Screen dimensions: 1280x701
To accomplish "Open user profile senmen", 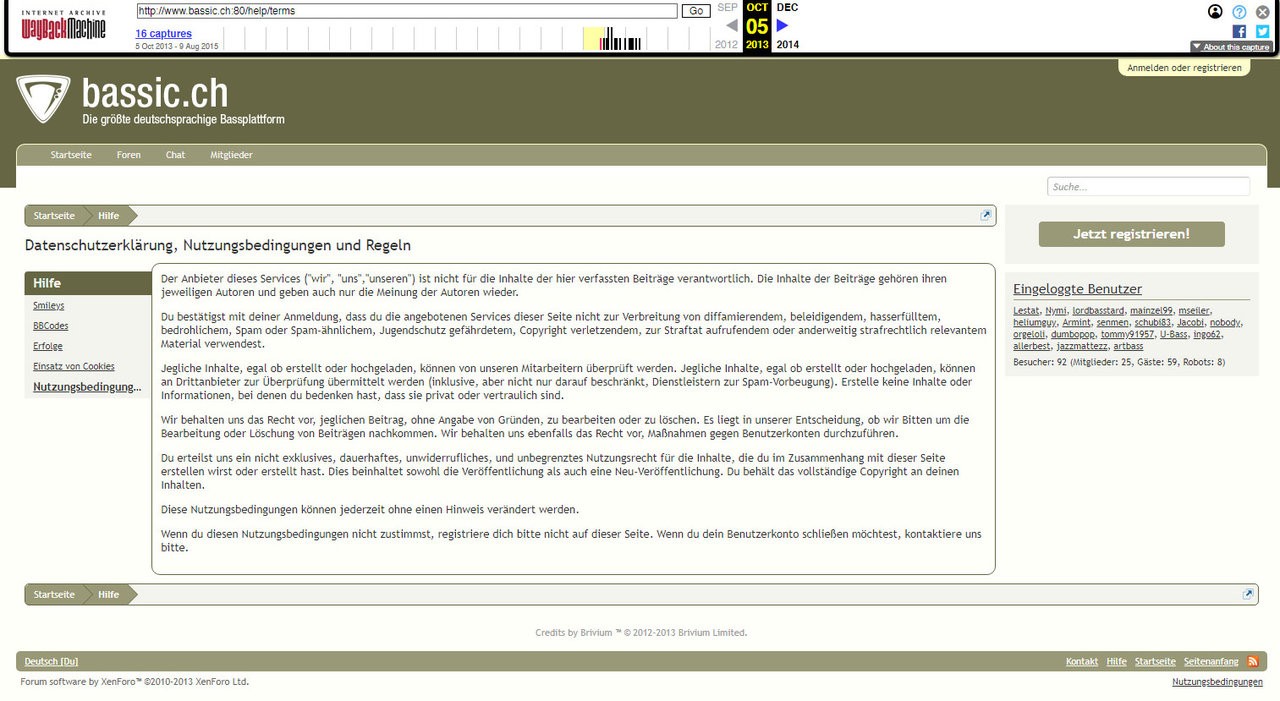I will pos(1112,323).
